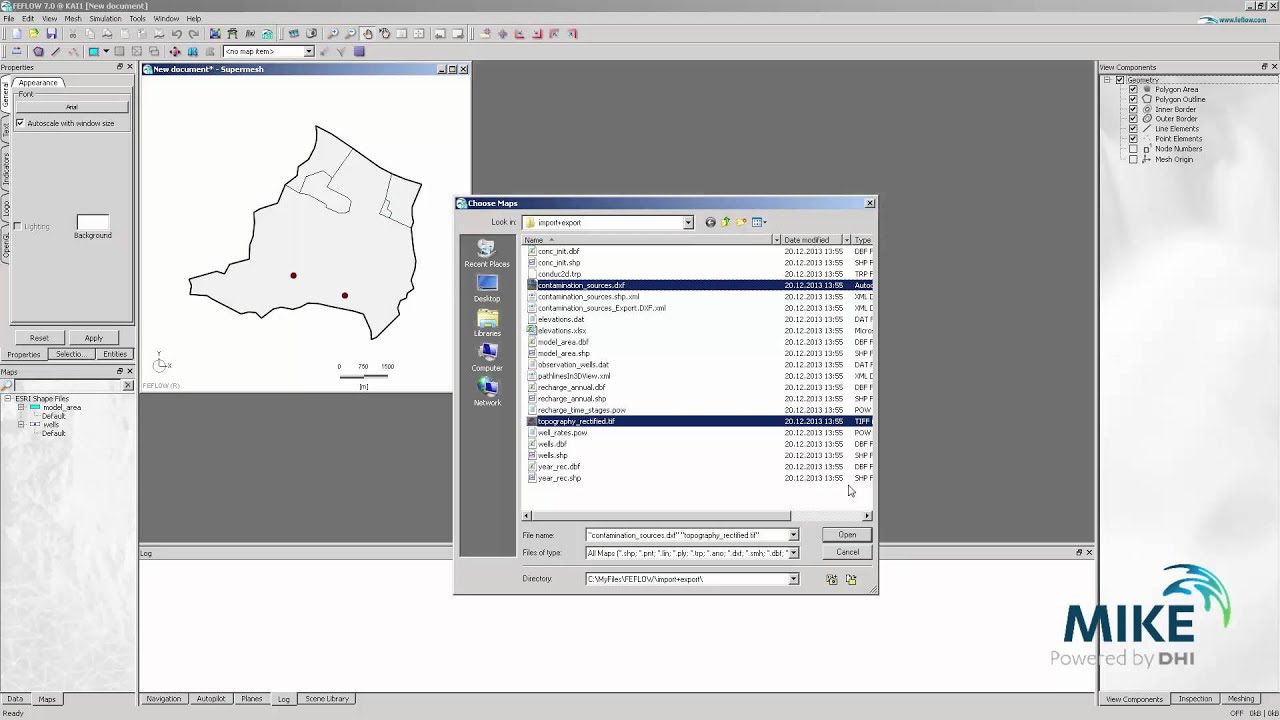Open the File menu
This screenshot has width=1280, height=720.
click(9, 18)
